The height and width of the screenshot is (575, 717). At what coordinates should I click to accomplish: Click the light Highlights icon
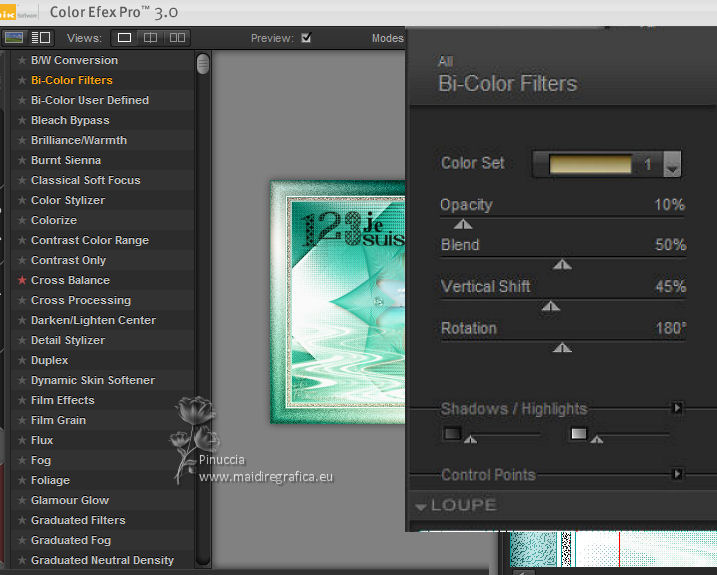coord(578,433)
